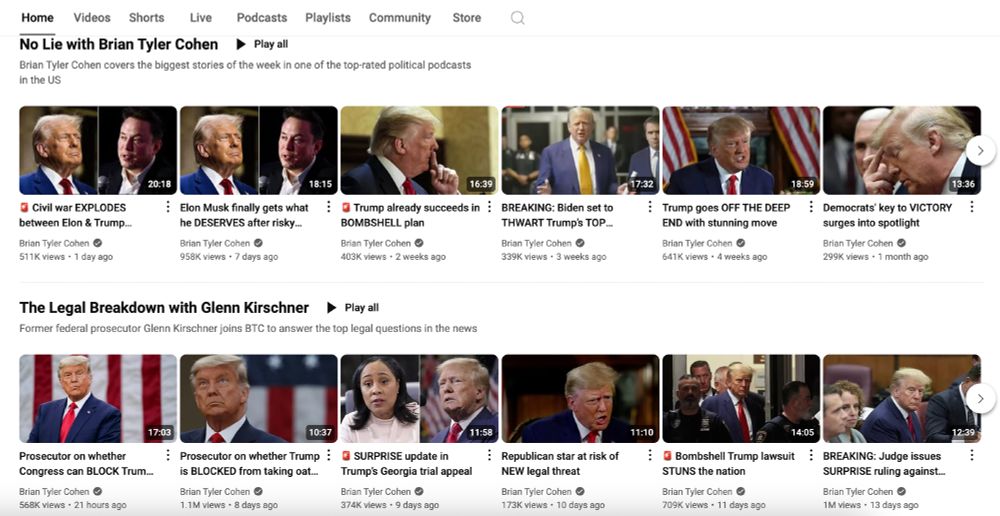Switch to the Podcasts tab
The width and height of the screenshot is (1000, 516).
pos(261,18)
